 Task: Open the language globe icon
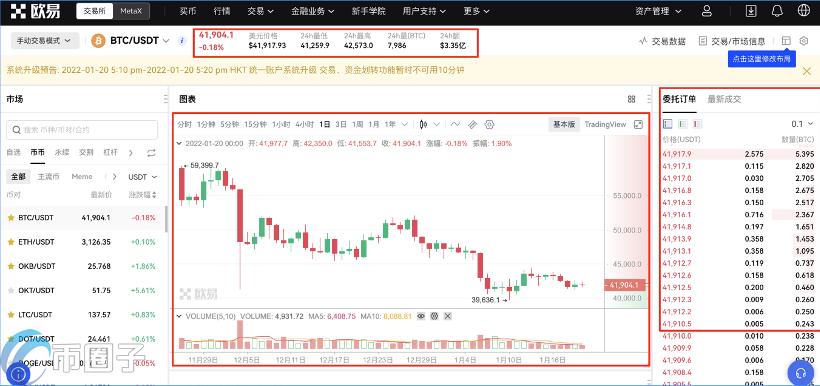[x=803, y=11]
